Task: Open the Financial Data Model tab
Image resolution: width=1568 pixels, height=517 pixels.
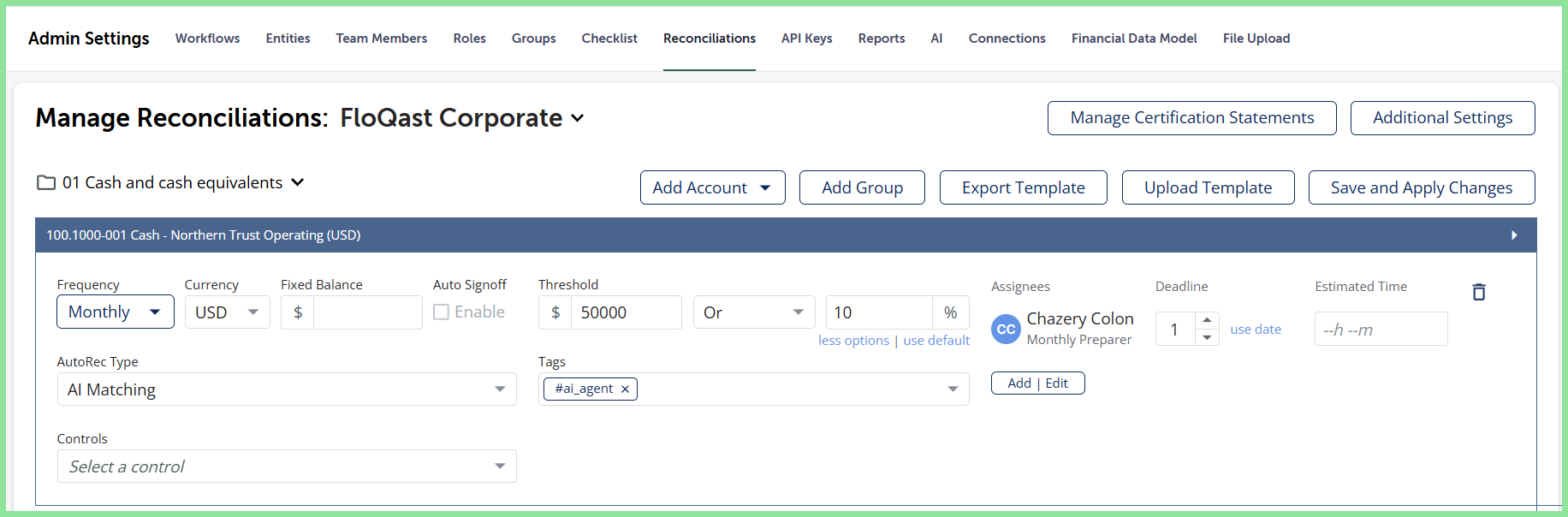Action: pyautogui.click(x=1134, y=39)
